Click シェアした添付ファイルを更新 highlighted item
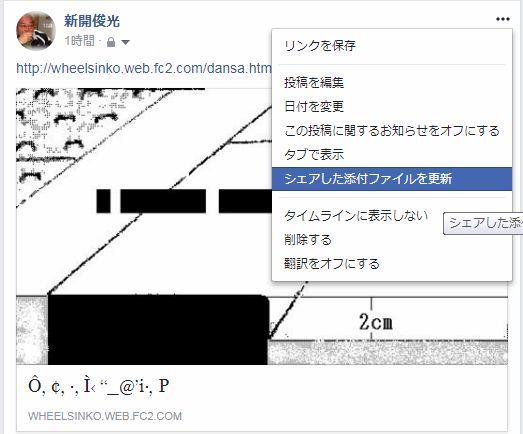The image size is (523, 434). [x=392, y=179]
